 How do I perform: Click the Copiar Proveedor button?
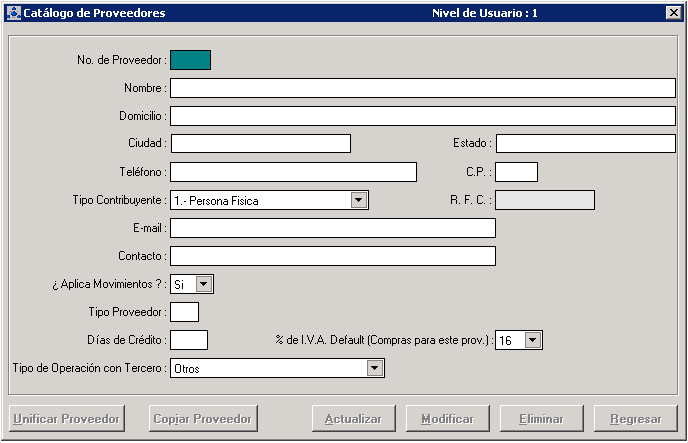point(203,418)
